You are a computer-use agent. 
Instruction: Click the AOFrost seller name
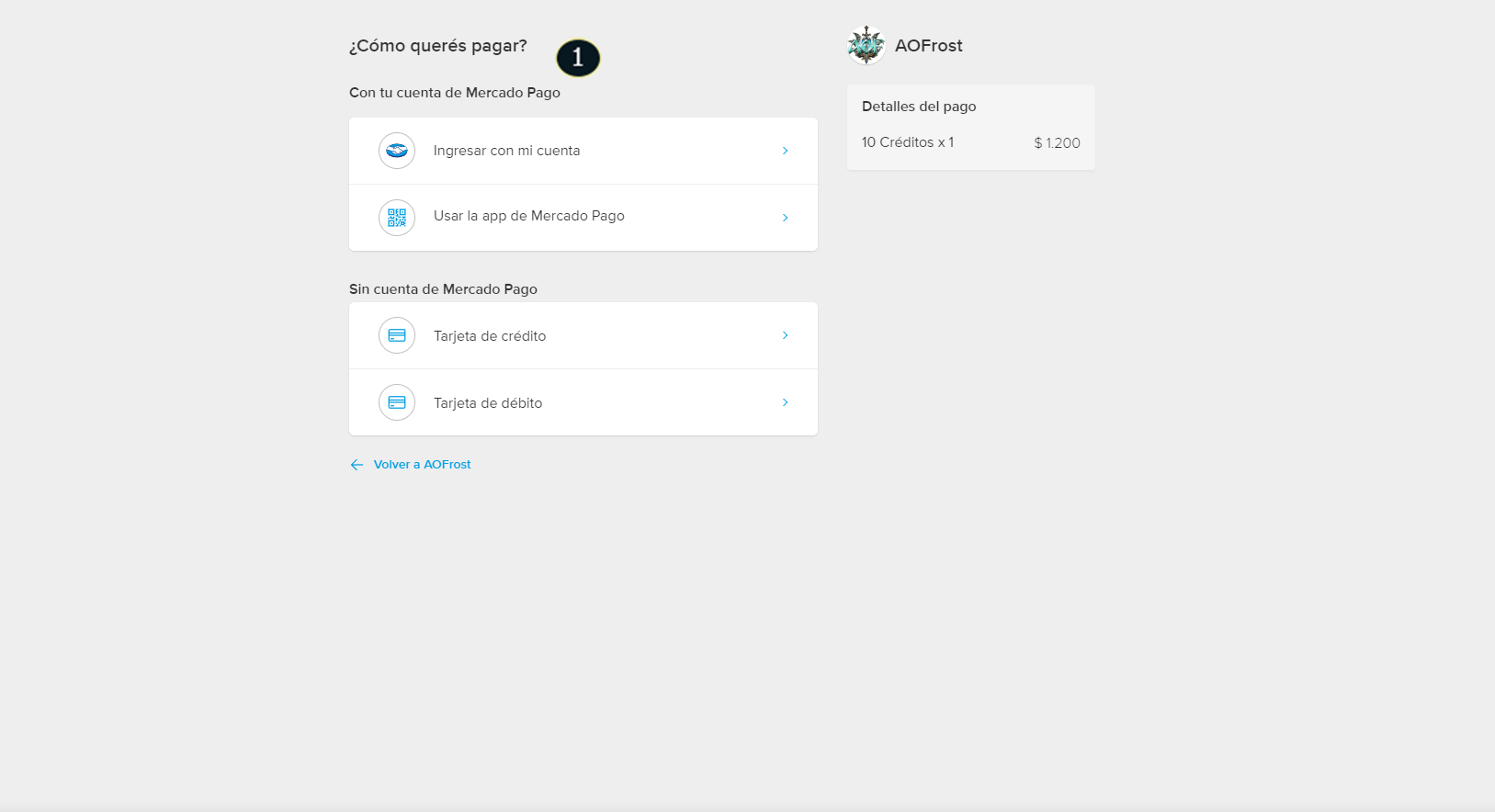[x=928, y=46]
